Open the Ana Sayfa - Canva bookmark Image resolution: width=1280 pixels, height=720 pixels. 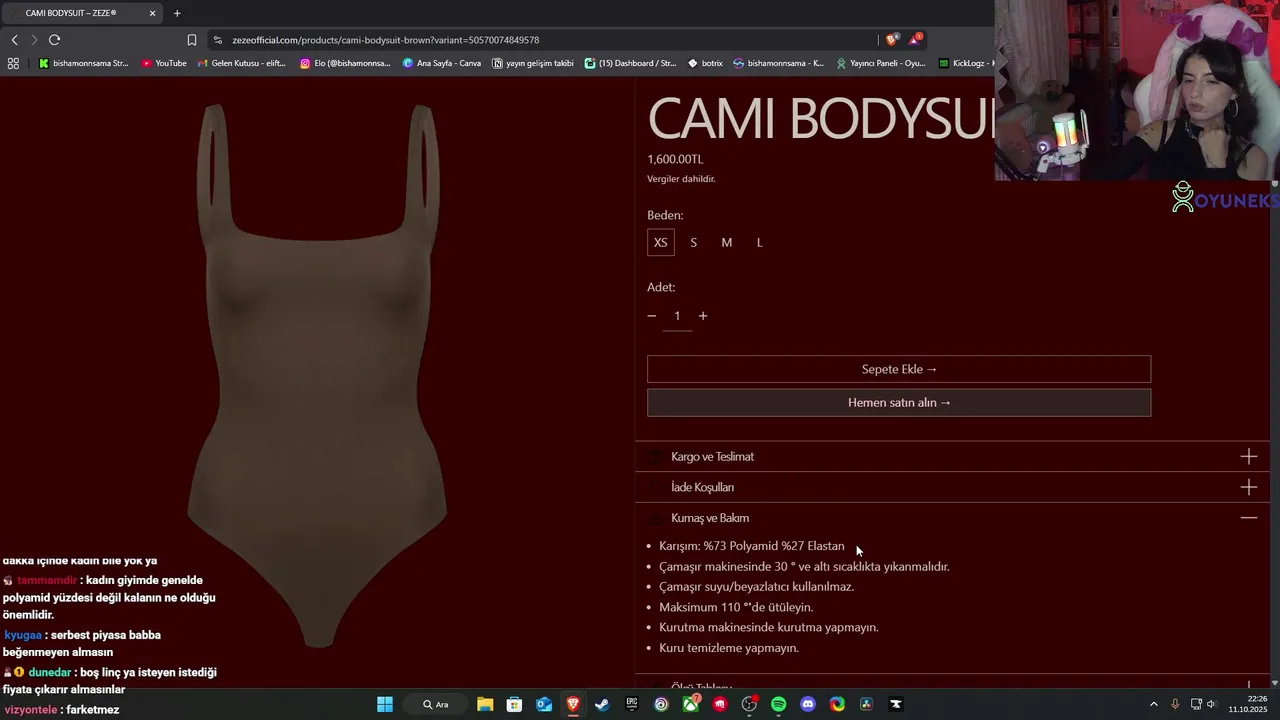(x=442, y=63)
